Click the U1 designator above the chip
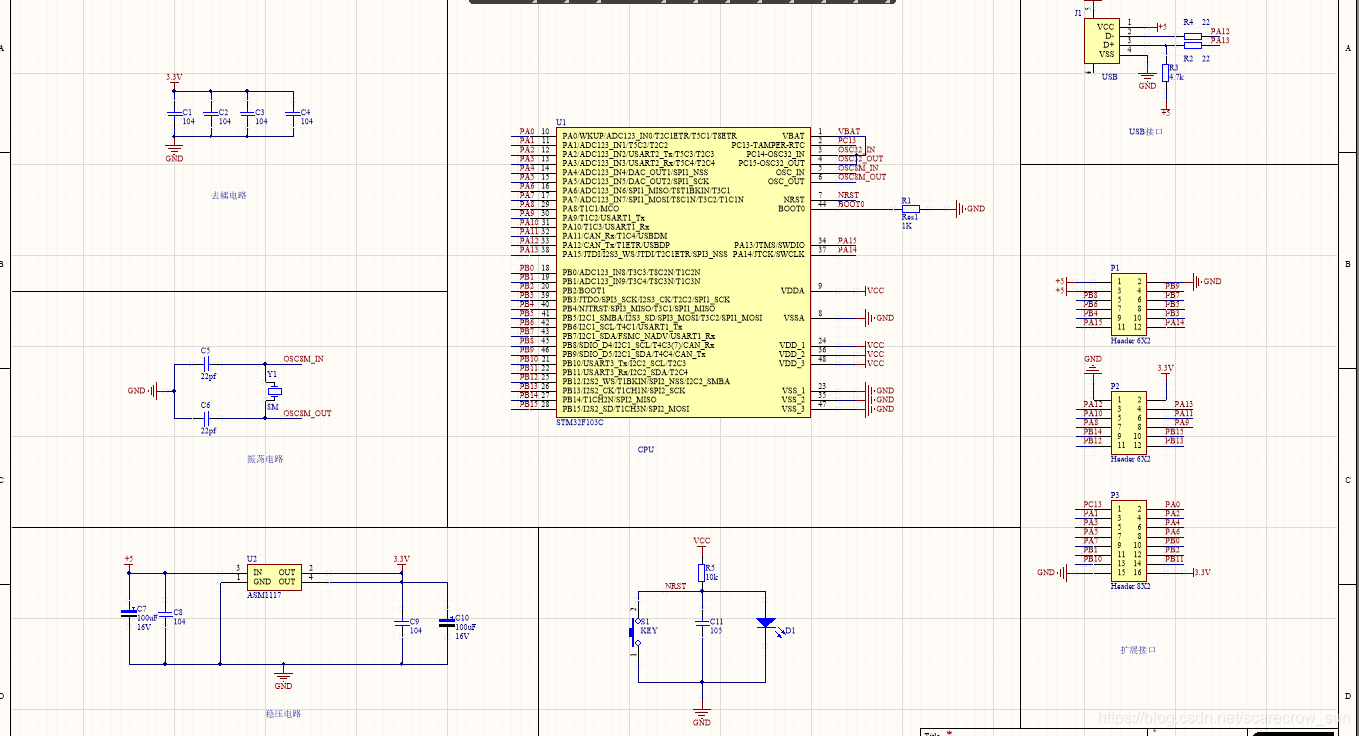 click(x=561, y=122)
